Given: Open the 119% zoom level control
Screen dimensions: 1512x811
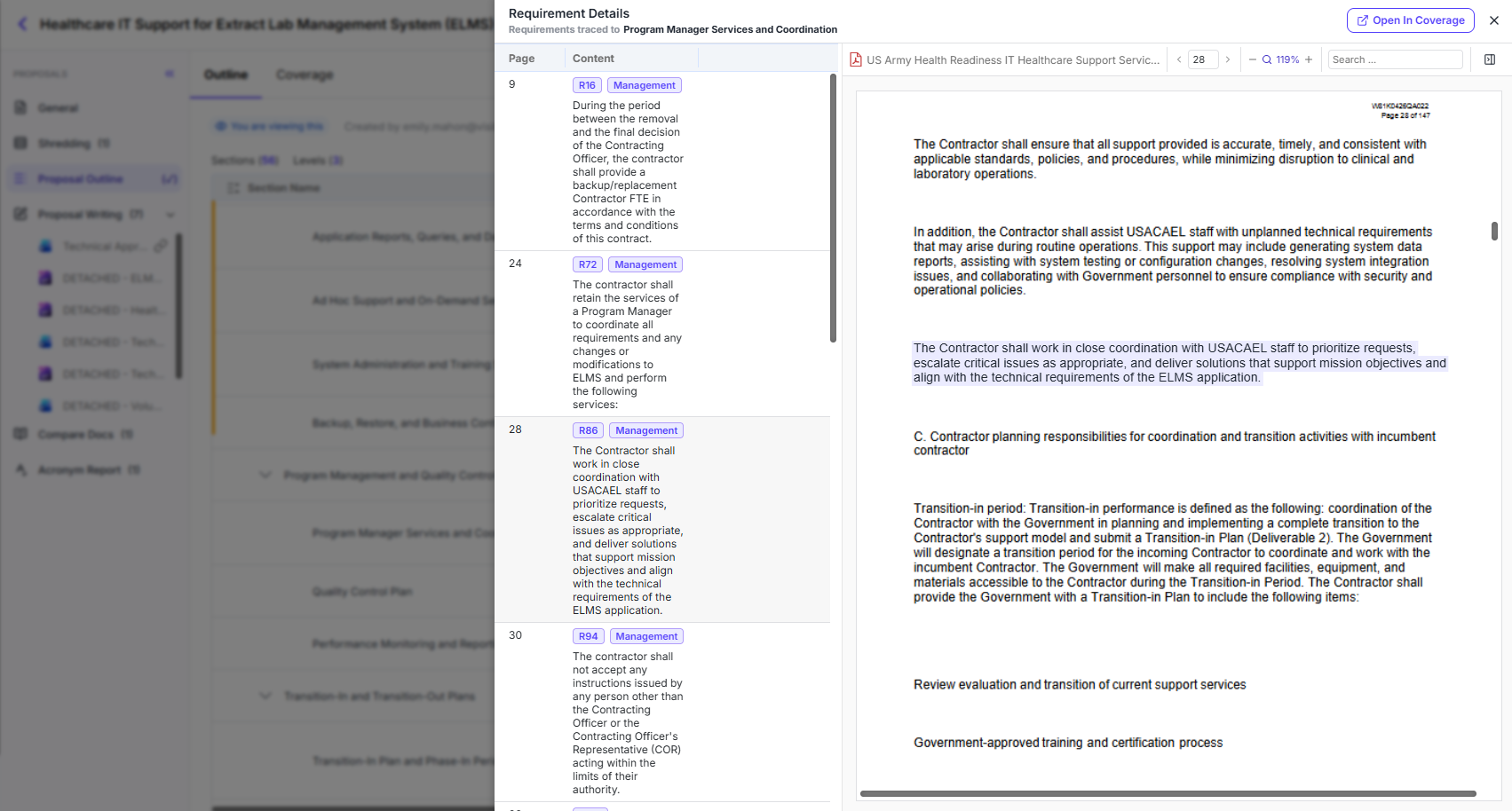Looking at the screenshot, I should (x=1281, y=59).
